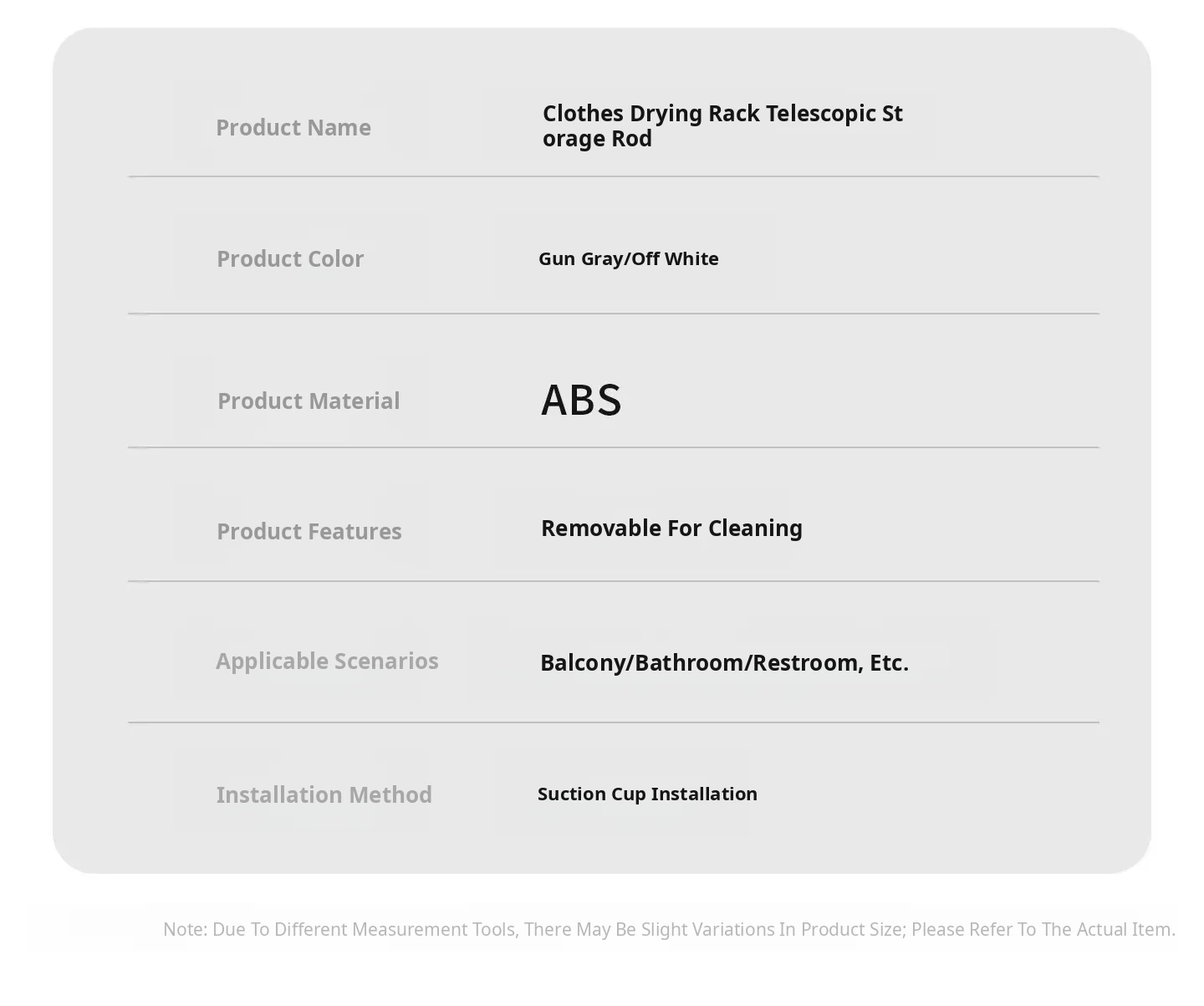Click the Applicable Scenarios label
The width and height of the screenshot is (1204, 1006).
327,661
